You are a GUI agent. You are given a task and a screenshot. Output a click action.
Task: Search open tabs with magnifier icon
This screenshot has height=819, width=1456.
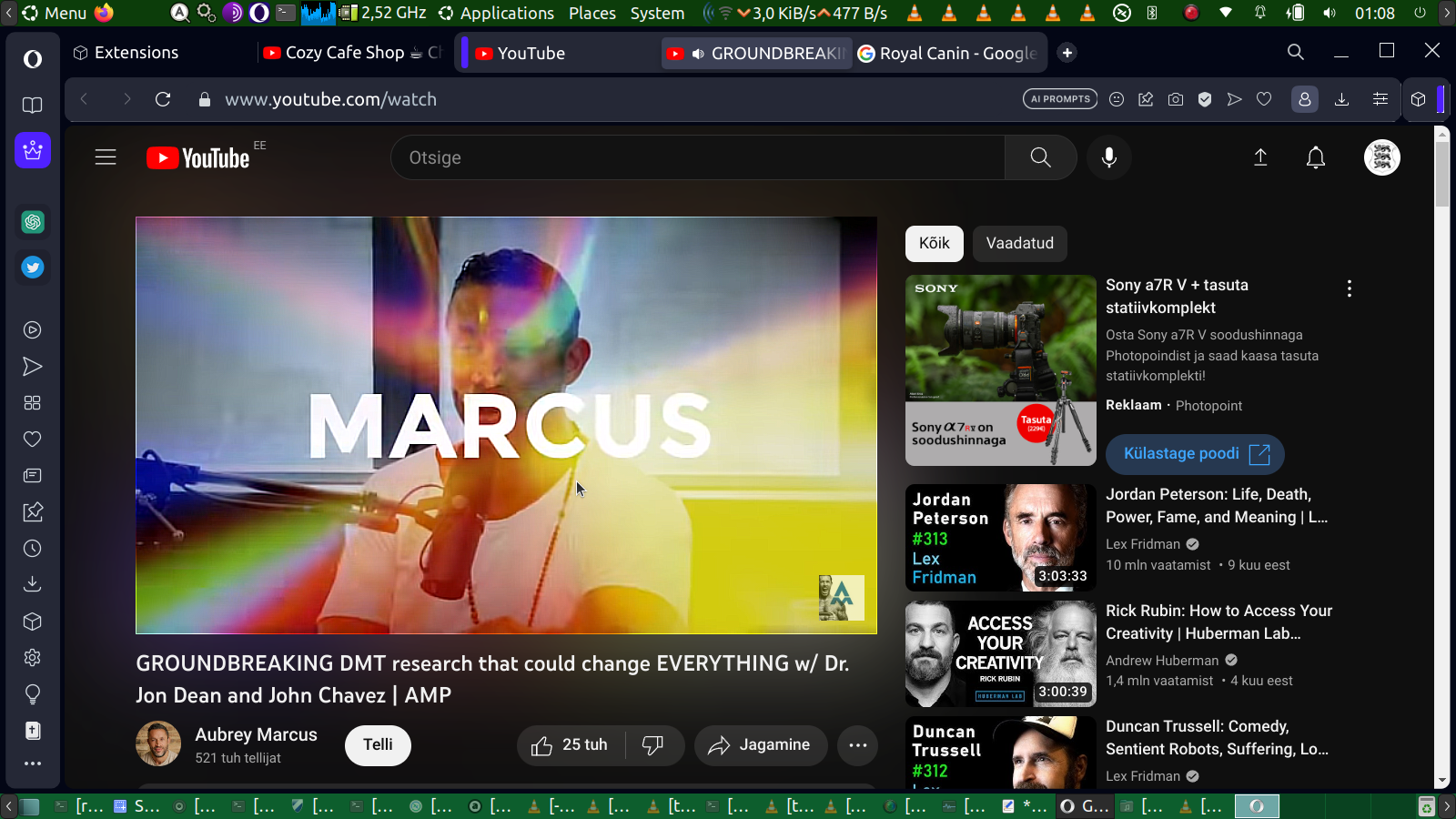[x=1296, y=52]
